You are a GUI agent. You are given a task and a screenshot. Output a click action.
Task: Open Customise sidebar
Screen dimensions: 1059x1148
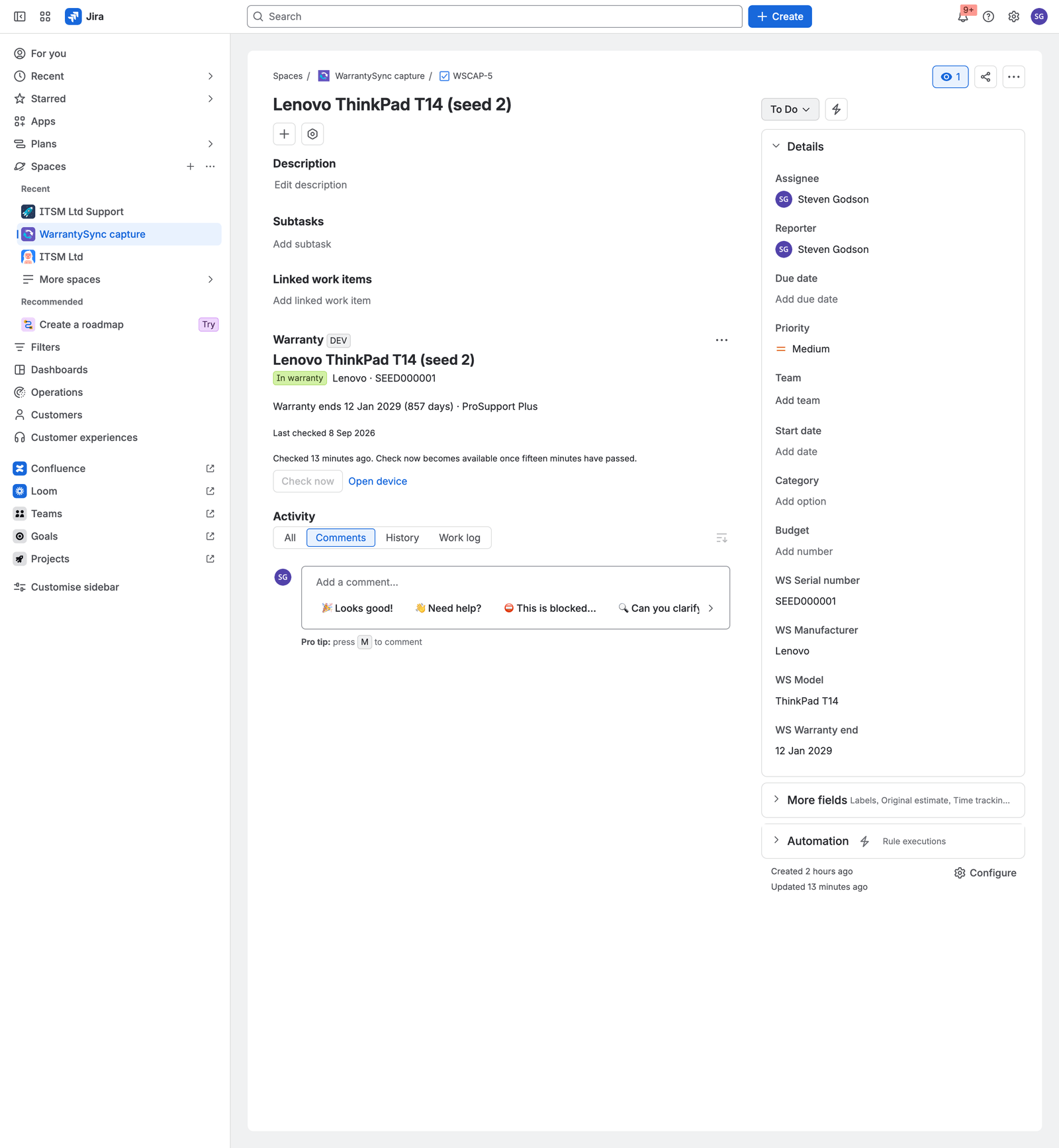tap(114, 587)
